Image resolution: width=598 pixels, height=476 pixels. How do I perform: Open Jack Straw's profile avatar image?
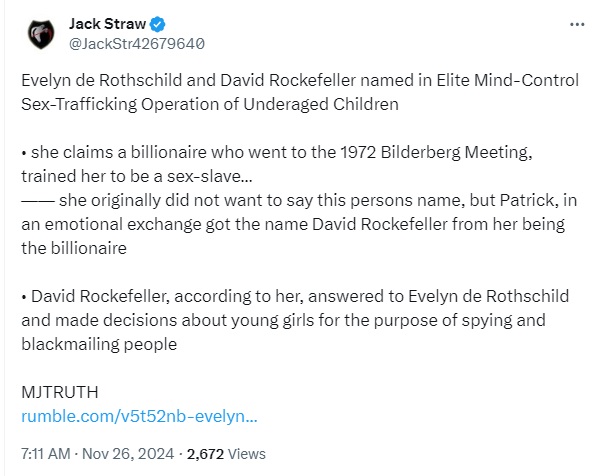(41, 34)
